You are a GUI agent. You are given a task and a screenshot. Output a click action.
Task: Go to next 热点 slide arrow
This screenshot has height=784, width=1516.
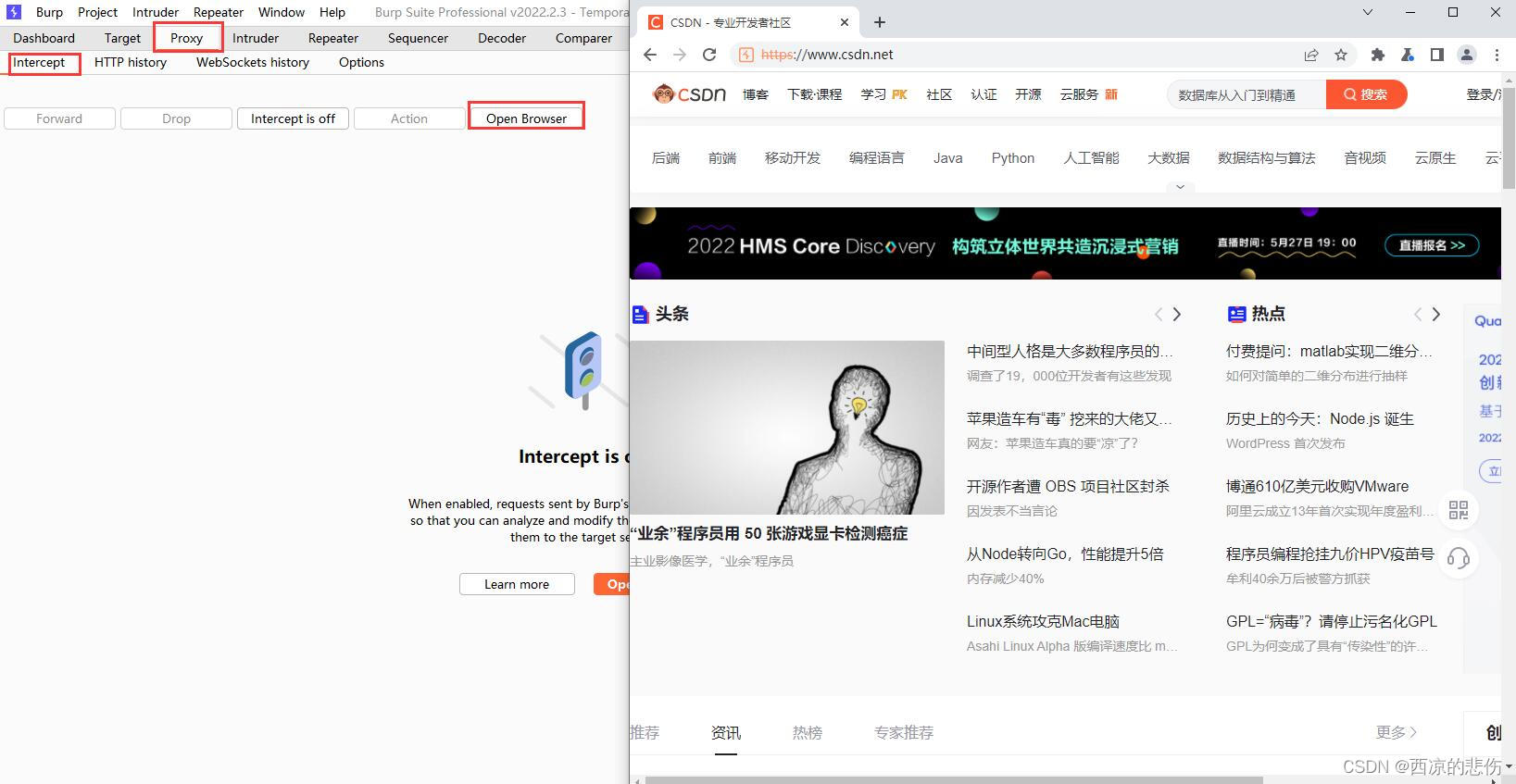coord(1436,315)
